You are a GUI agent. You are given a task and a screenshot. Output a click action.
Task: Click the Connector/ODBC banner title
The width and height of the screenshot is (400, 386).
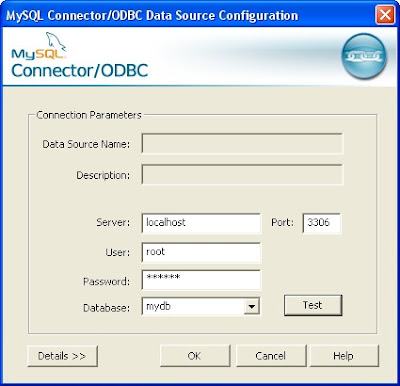point(80,71)
